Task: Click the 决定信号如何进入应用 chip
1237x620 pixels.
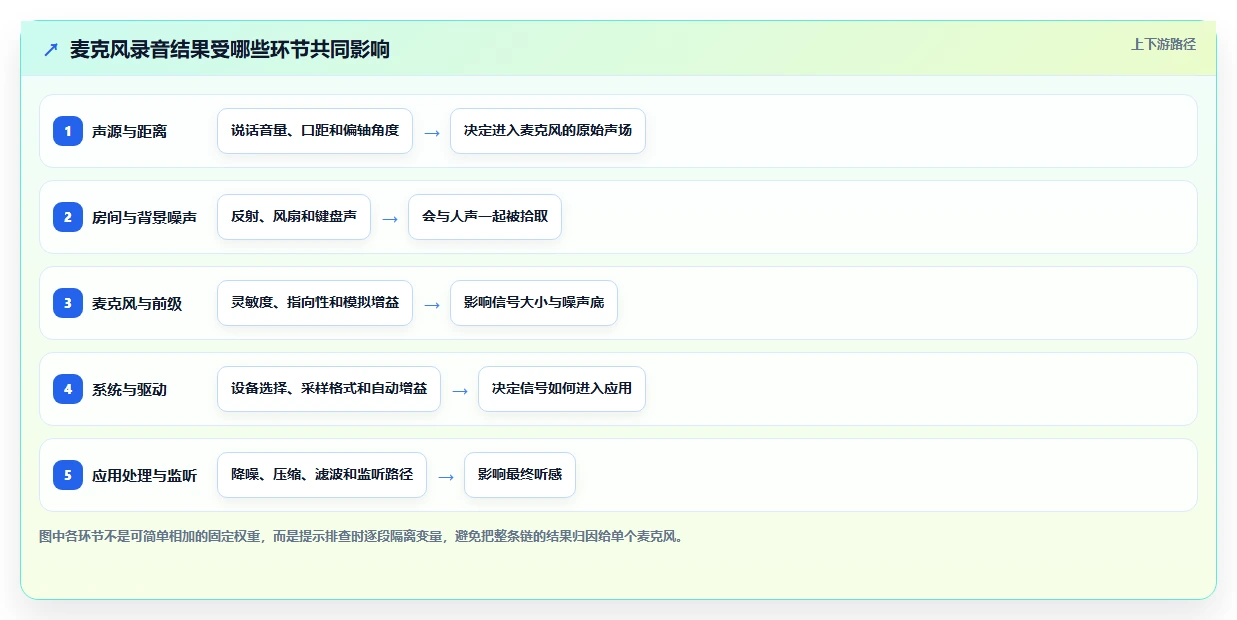Action: (562, 389)
